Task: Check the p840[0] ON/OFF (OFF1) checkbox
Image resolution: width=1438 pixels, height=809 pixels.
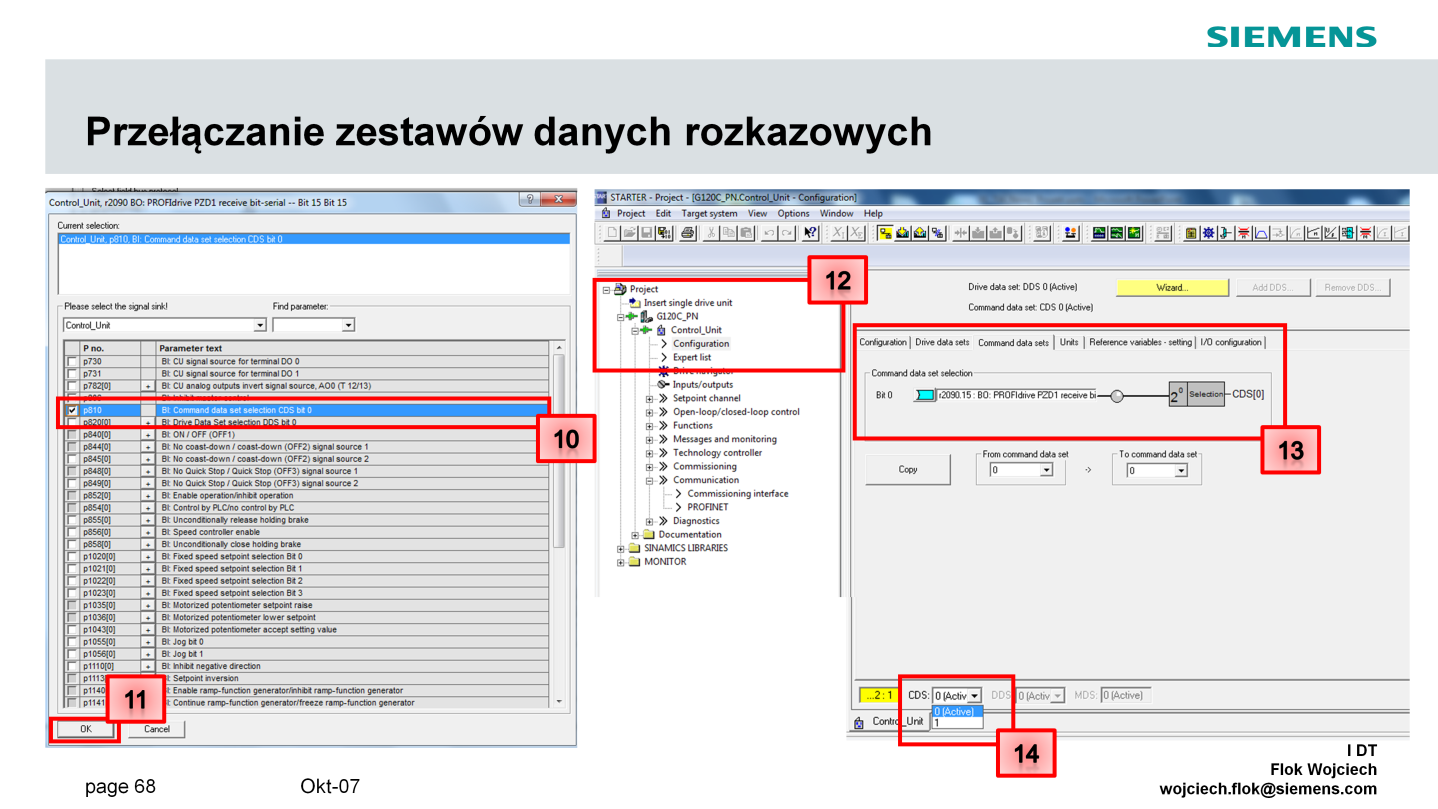Action: point(71,434)
